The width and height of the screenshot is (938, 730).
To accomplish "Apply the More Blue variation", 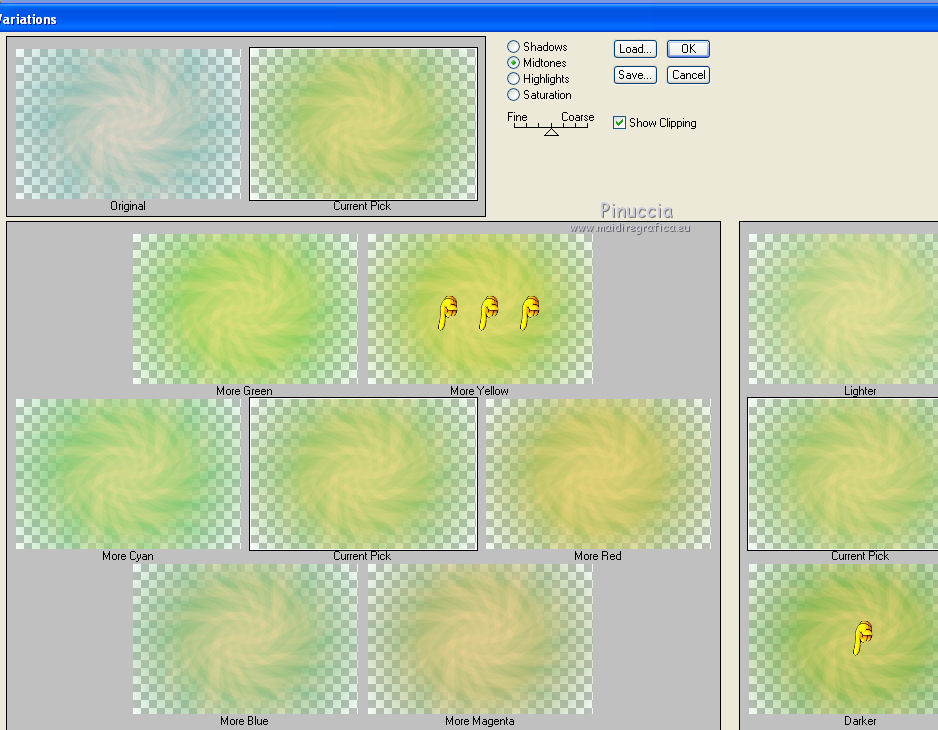I will 245,639.
